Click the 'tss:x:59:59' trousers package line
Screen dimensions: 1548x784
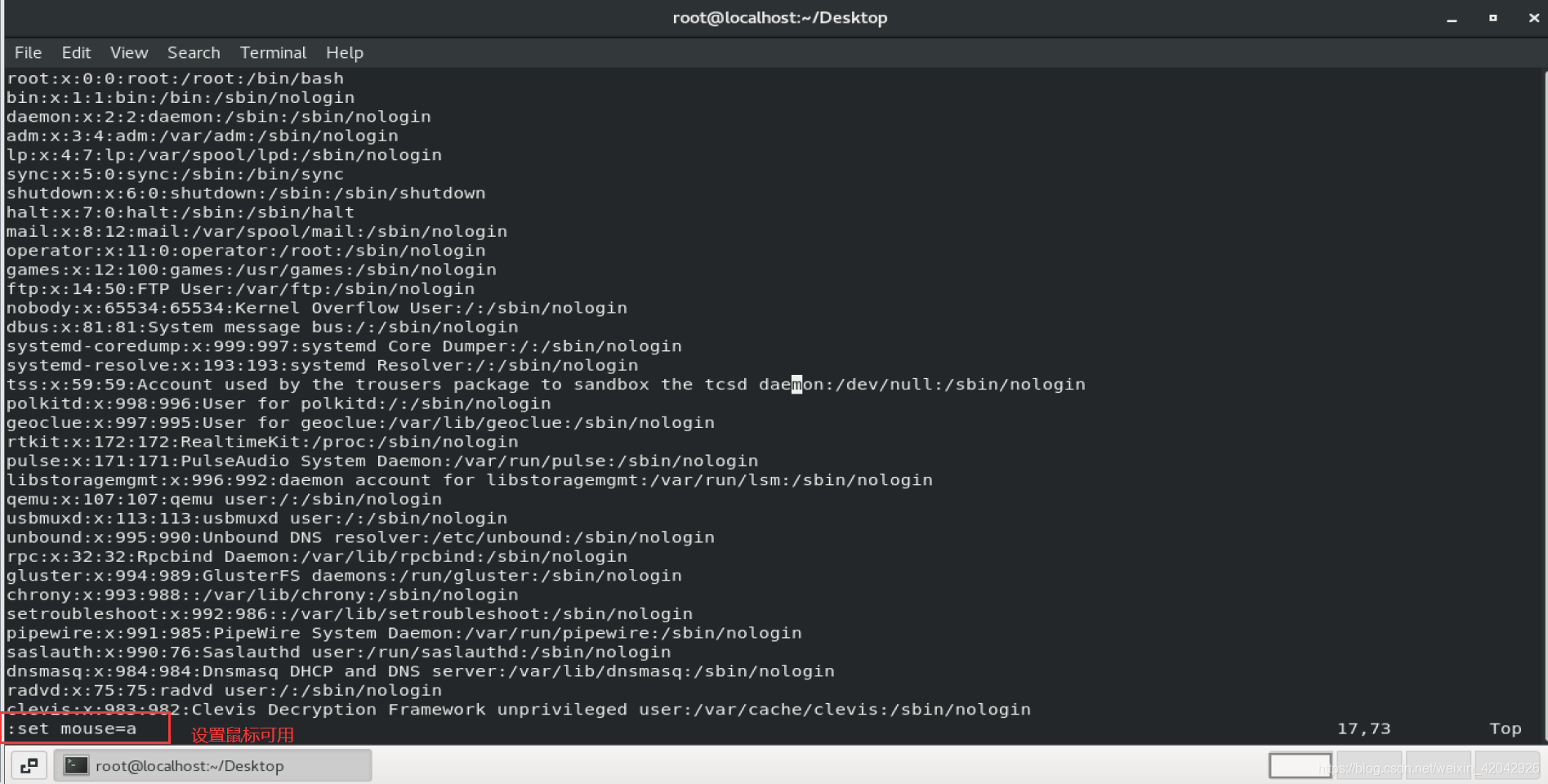tap(546, 385)
